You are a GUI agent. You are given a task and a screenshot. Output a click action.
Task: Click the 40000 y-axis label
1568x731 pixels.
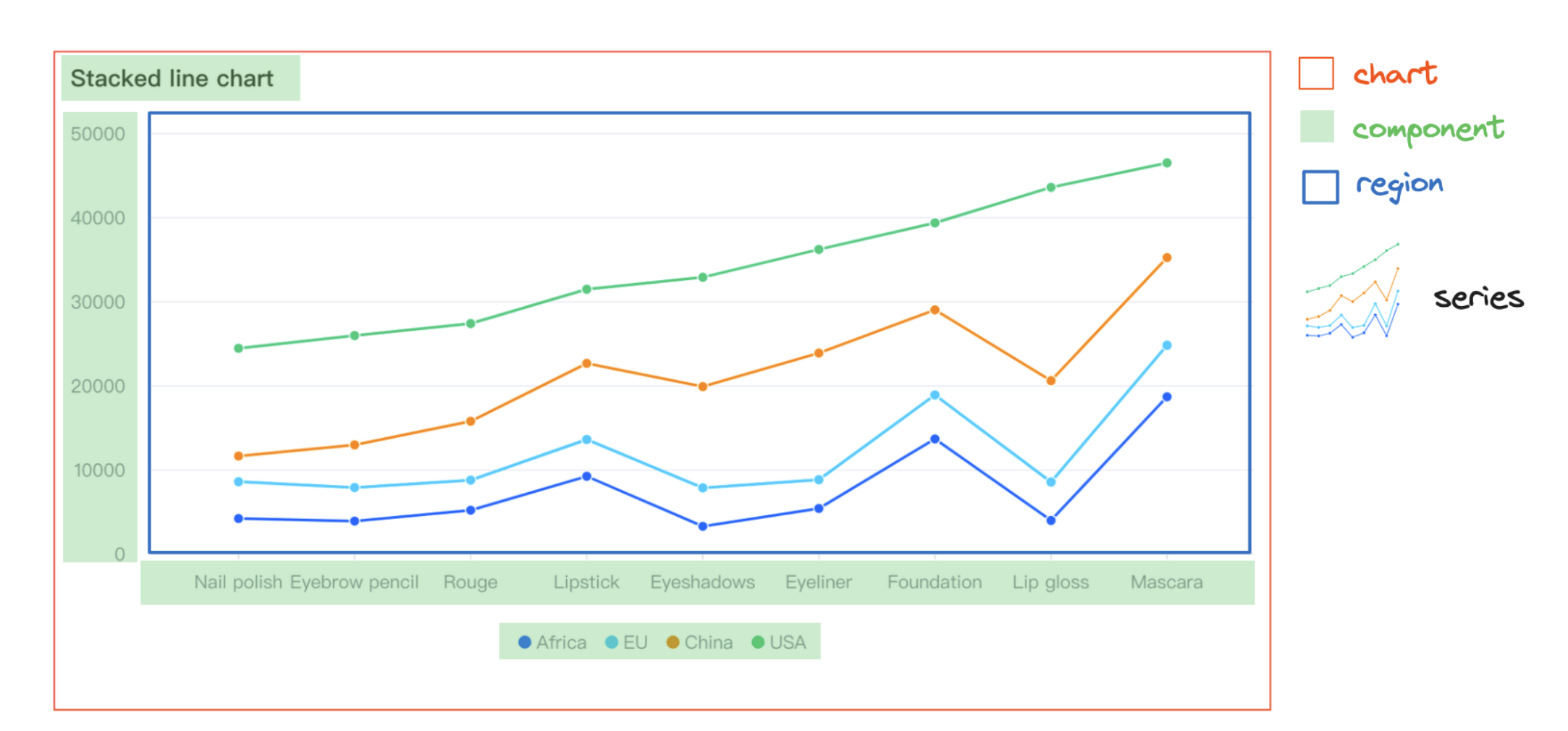pos(98,218)
